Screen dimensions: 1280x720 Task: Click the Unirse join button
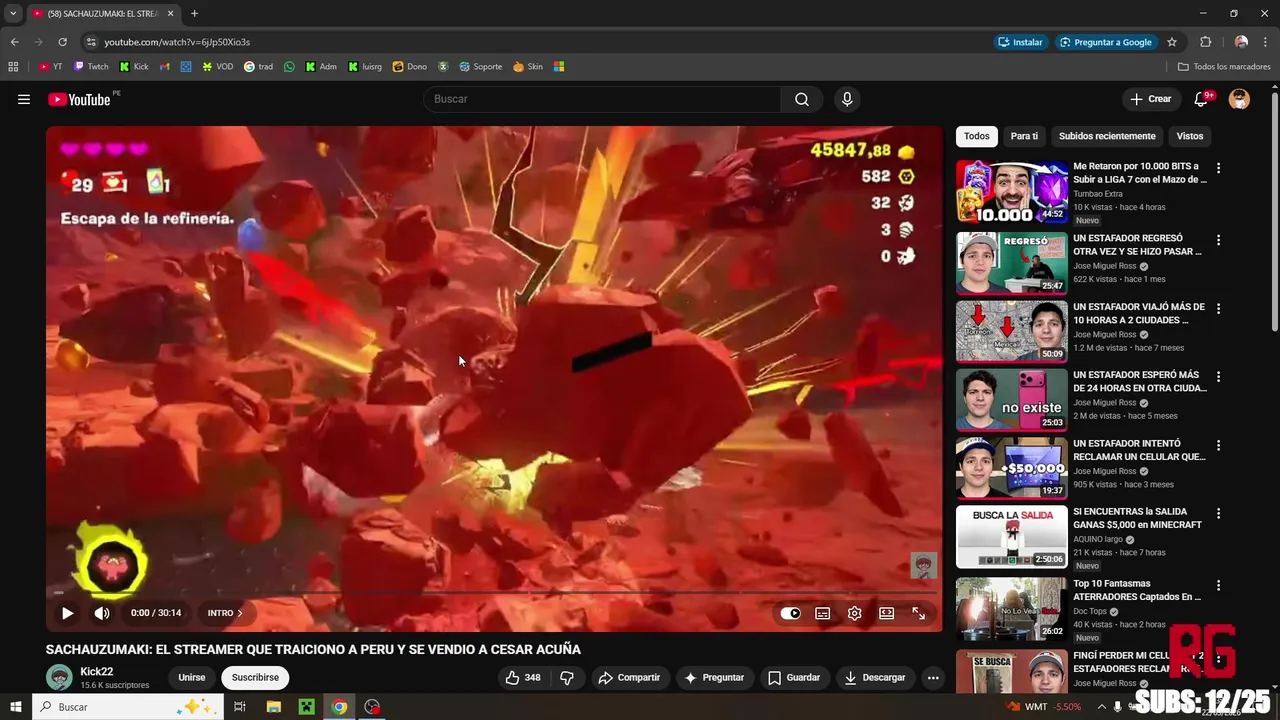click(192, 677)
